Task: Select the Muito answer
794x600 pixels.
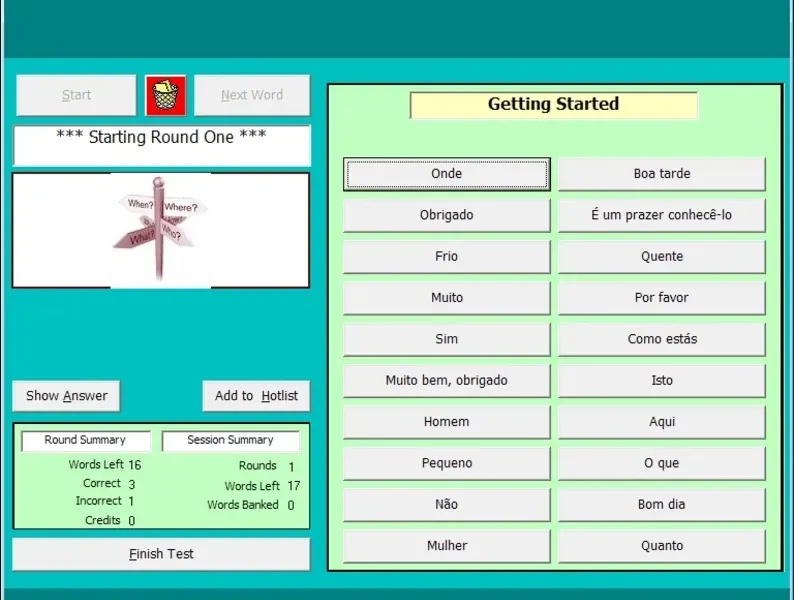Action: 447,298
